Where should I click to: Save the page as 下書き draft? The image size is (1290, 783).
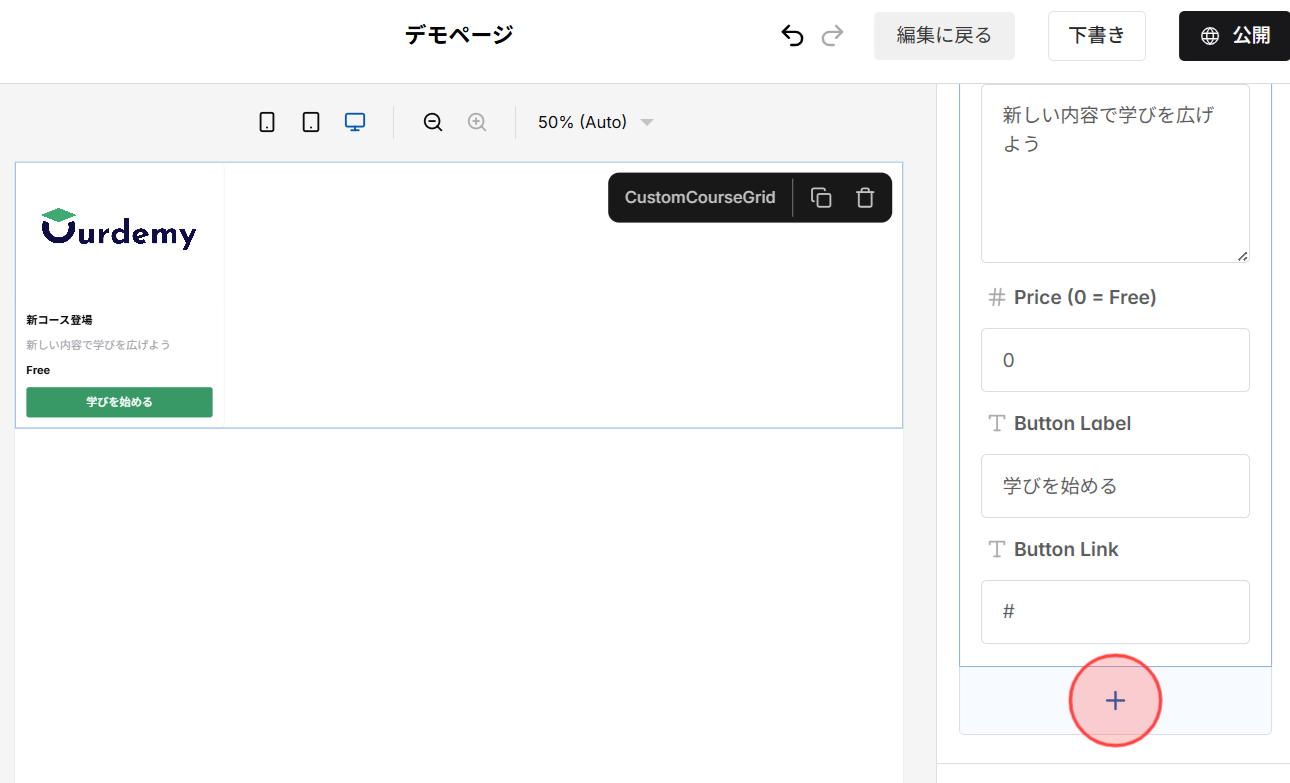tap(1097, 35)
